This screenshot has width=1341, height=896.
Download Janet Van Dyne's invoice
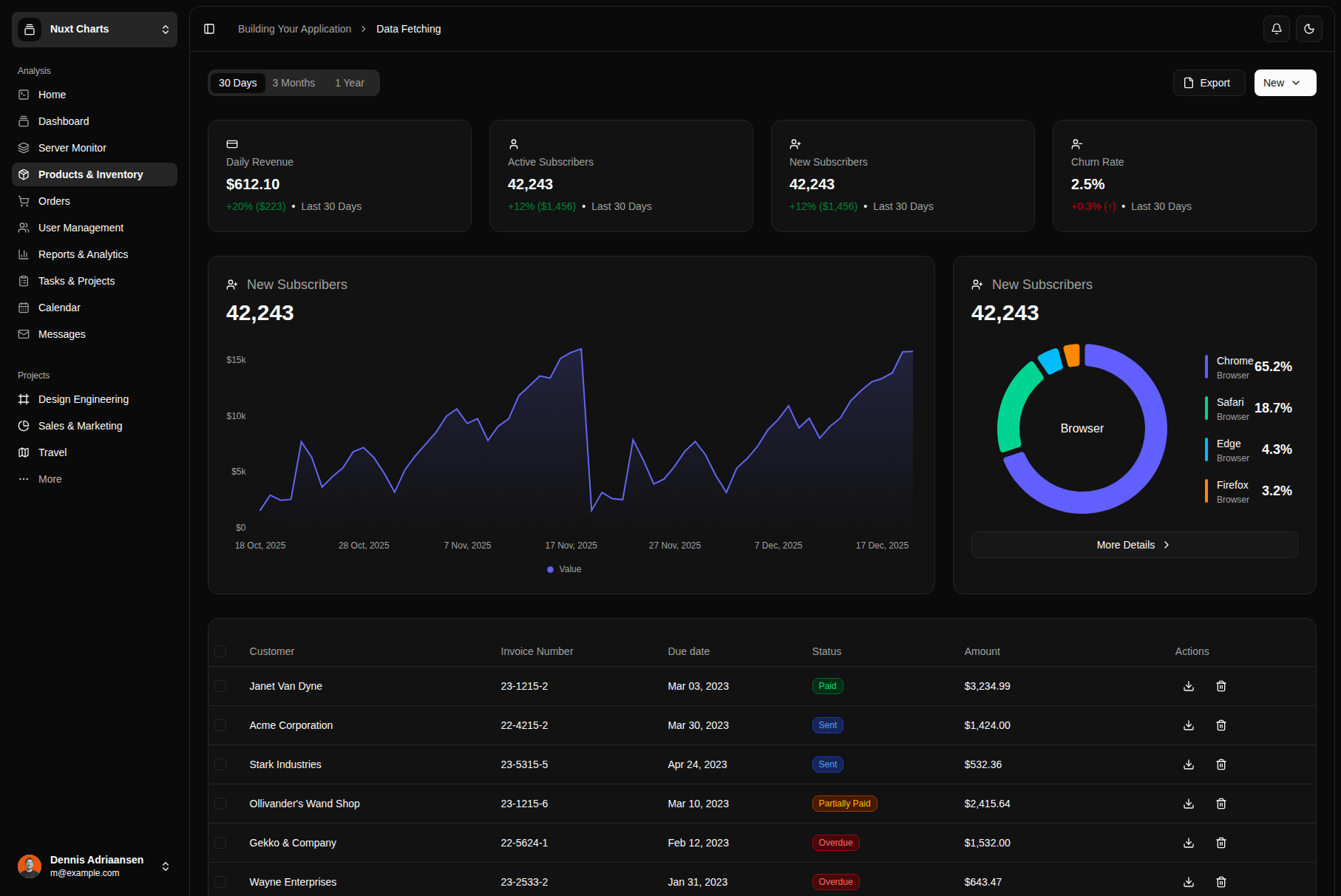click(1189, 686)
